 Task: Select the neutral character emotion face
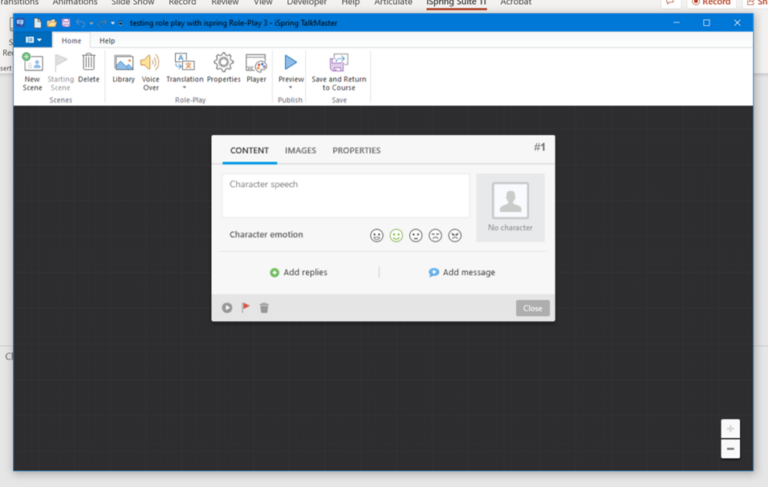[x=416, y=236]
